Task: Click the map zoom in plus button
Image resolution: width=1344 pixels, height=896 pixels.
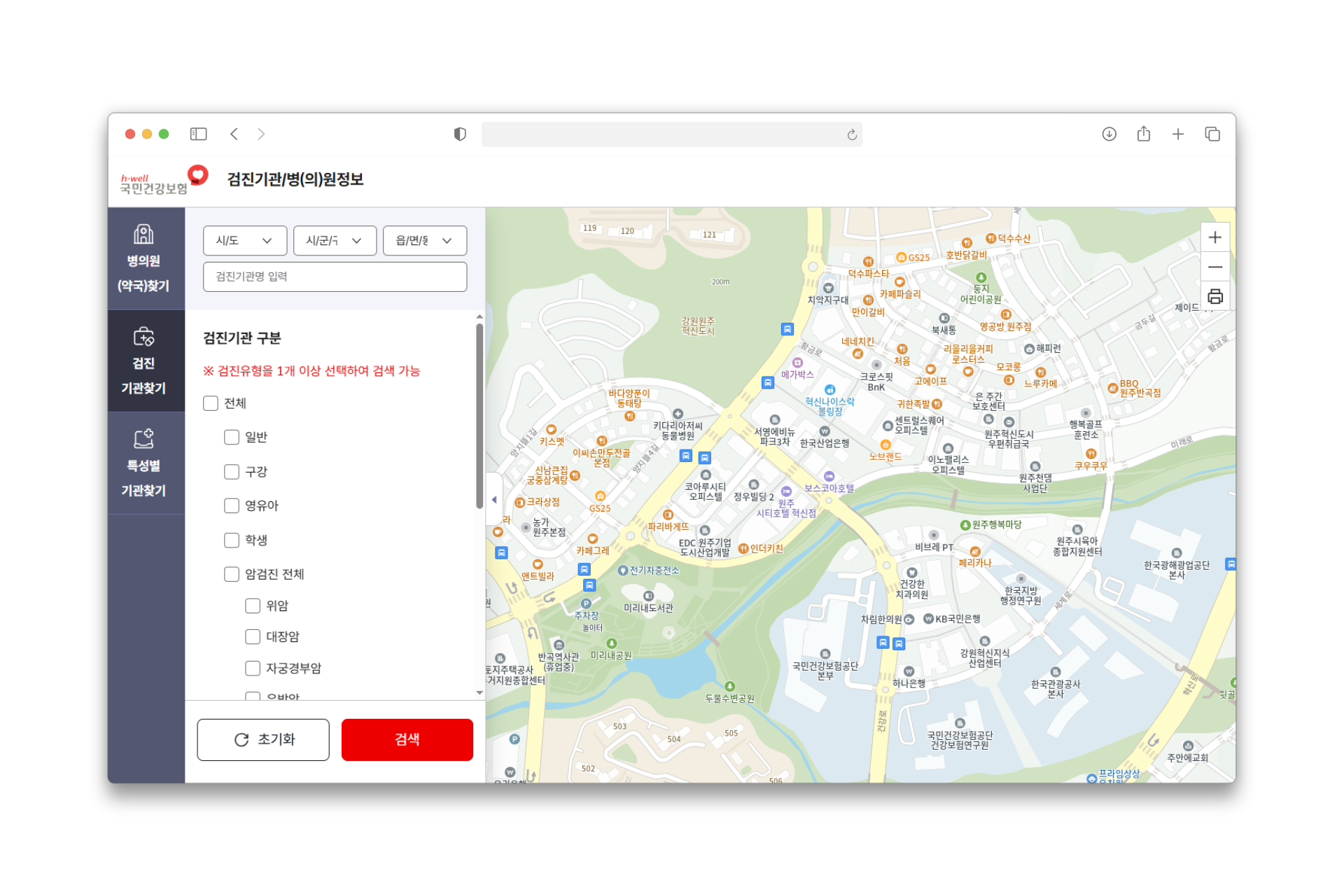Action: tap(1214, 237)
